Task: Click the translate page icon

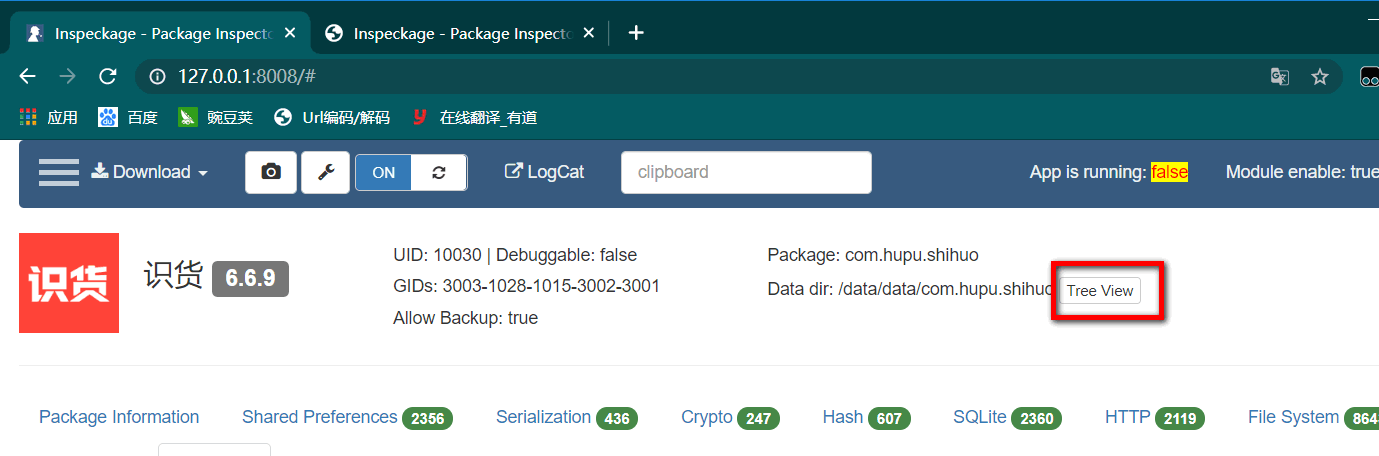Action: [1279, 76]
